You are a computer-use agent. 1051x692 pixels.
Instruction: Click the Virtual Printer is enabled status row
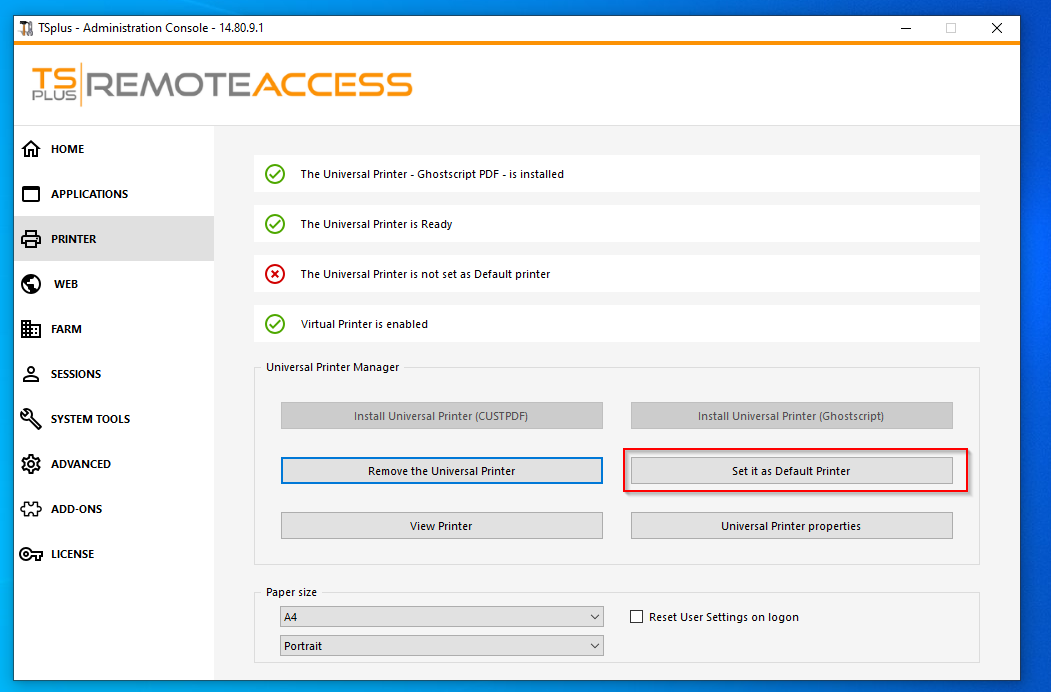point(616,324)
